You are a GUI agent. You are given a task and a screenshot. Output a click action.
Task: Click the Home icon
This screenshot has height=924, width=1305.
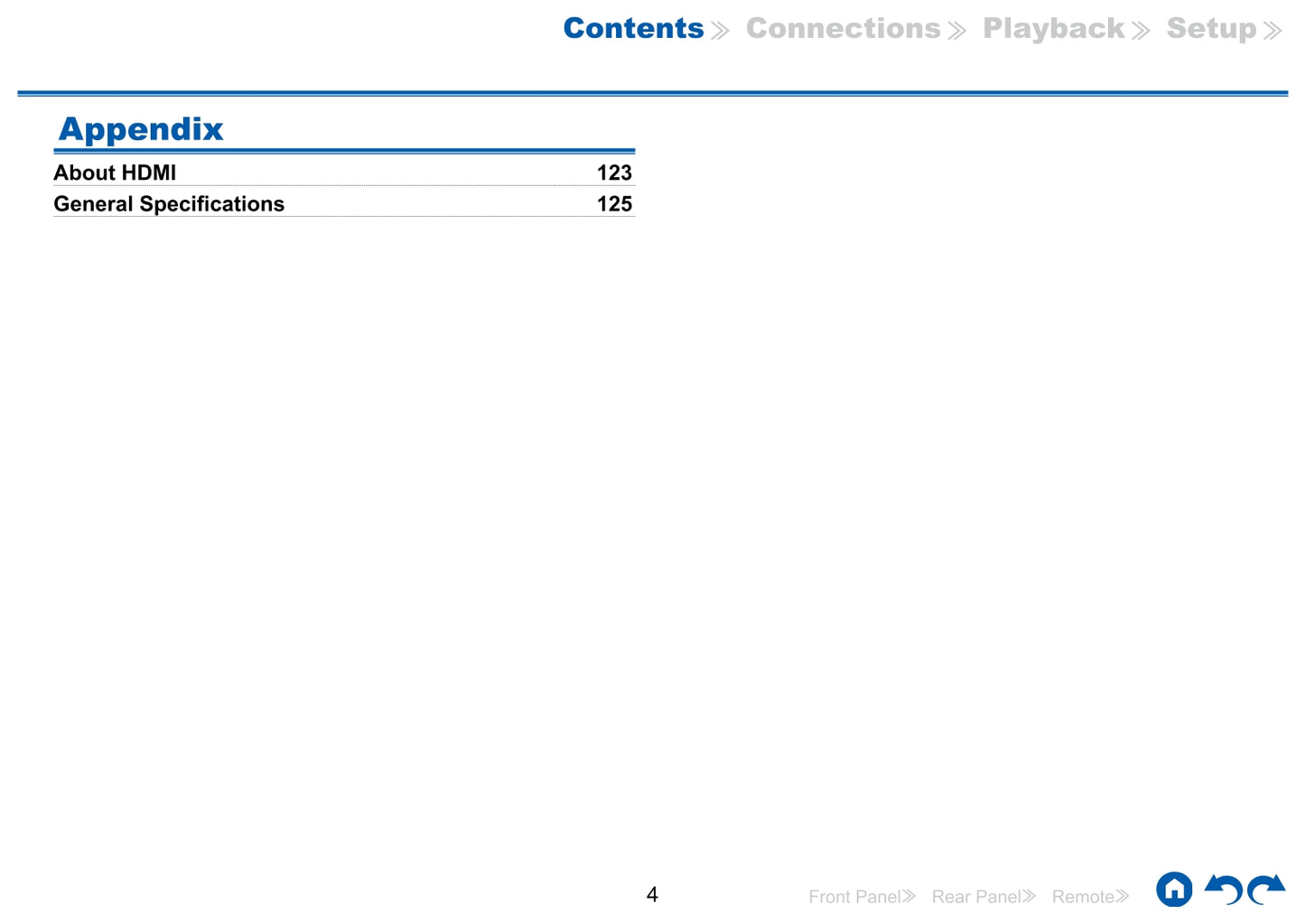(x=1173, y=890)
